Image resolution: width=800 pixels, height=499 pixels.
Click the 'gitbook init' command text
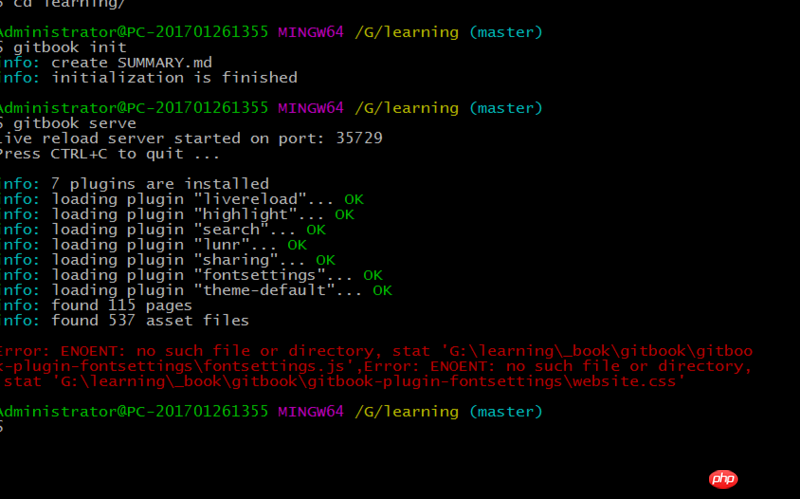(x=70, y=47)
